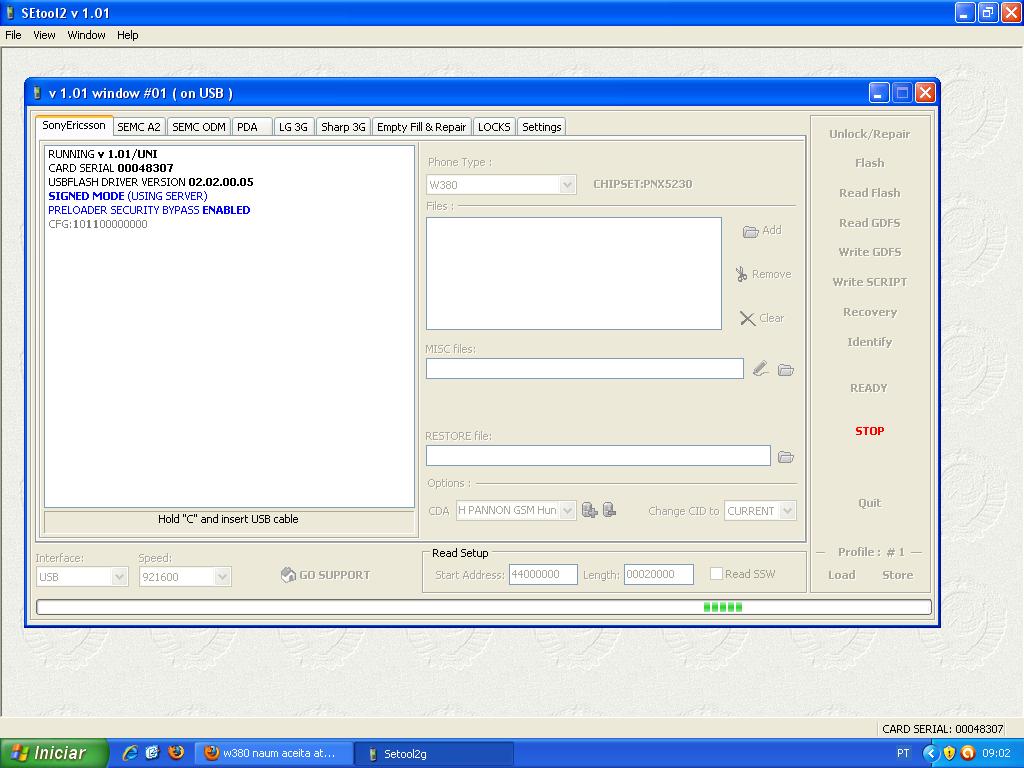The height and width of the screenshot is (768, 1024).
Task: Open the File menu
Action: pyautogui.click(x=13, y=35)
